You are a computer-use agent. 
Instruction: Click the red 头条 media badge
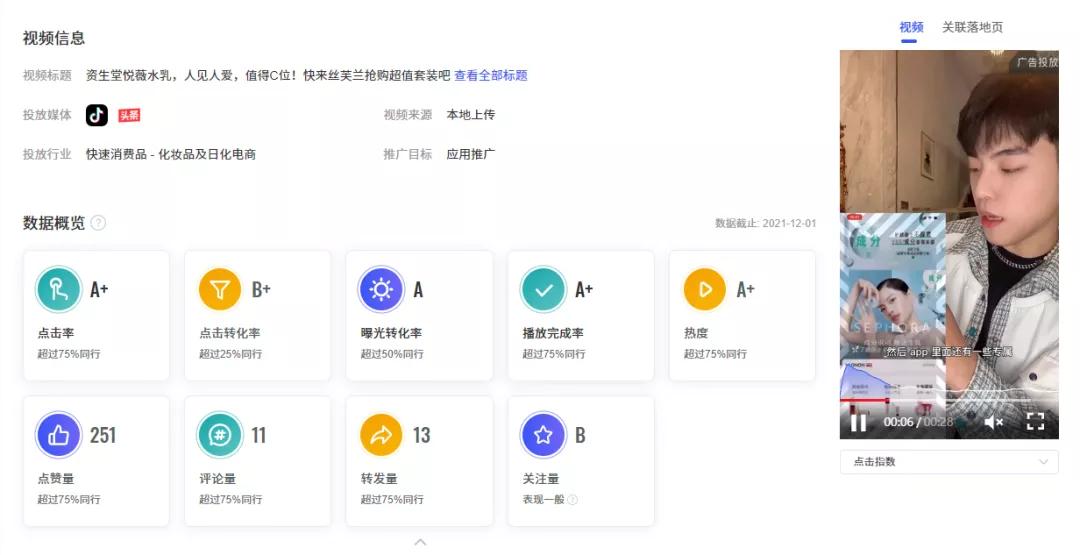129,115
